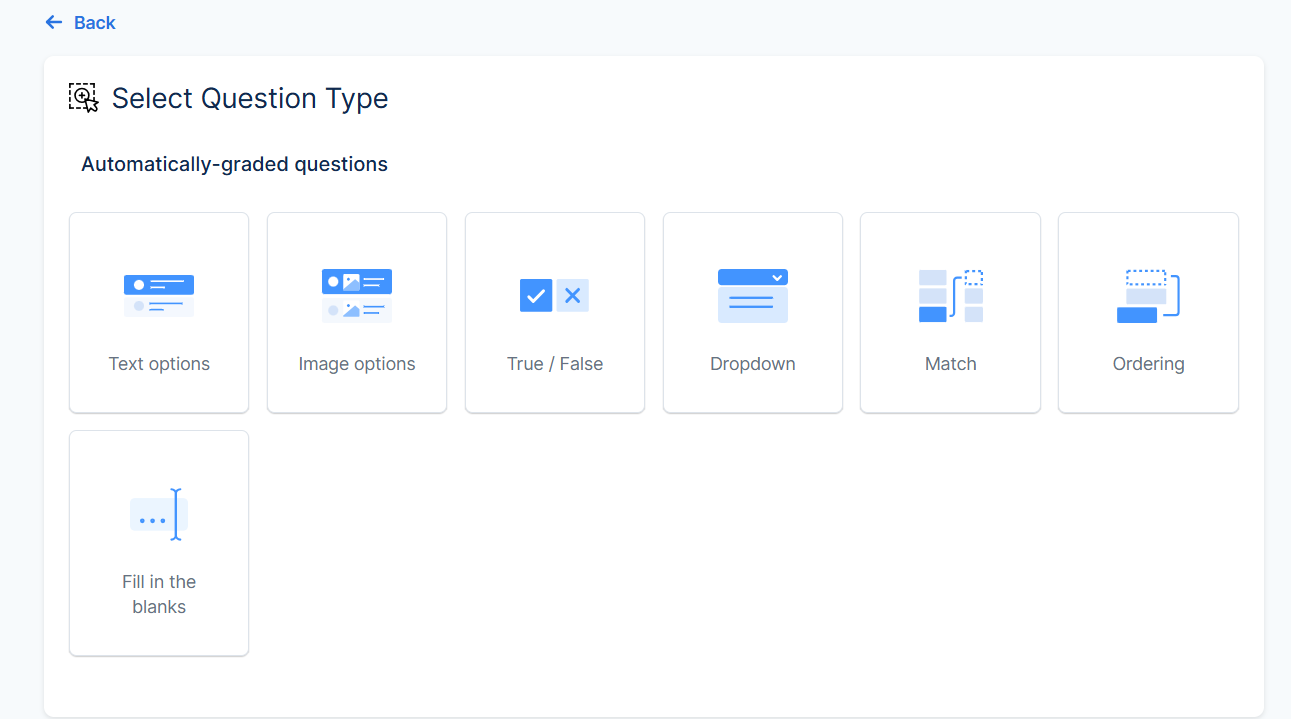Click the Select Question Type header icon
Image resolution: width=1291 pixels, height=719 pixels.
(84, 98)
